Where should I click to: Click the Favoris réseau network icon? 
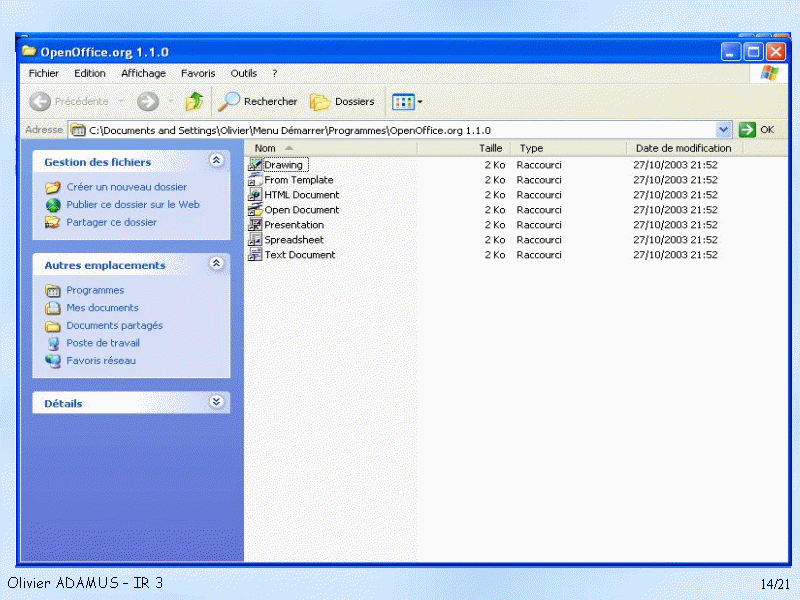click(53, 361)
